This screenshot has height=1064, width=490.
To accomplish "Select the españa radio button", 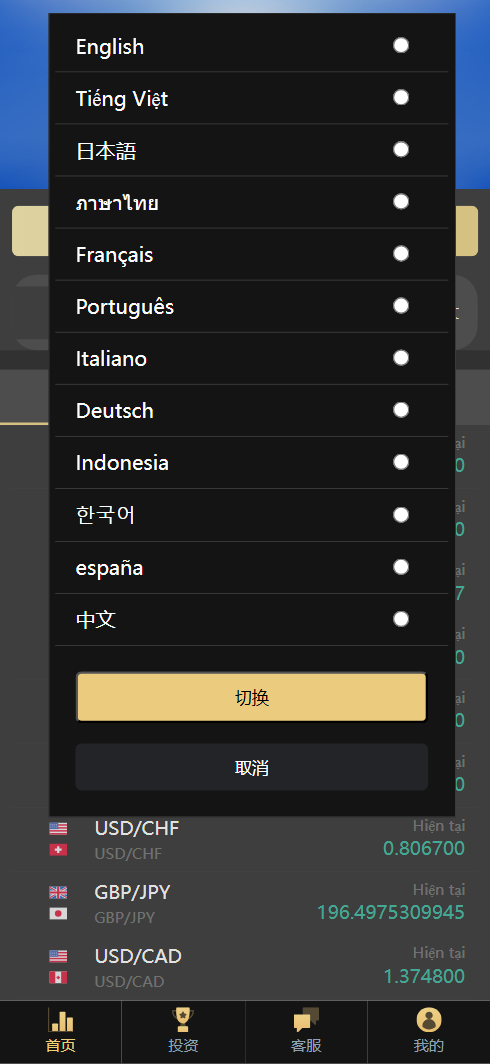I will tap(401, 567).
